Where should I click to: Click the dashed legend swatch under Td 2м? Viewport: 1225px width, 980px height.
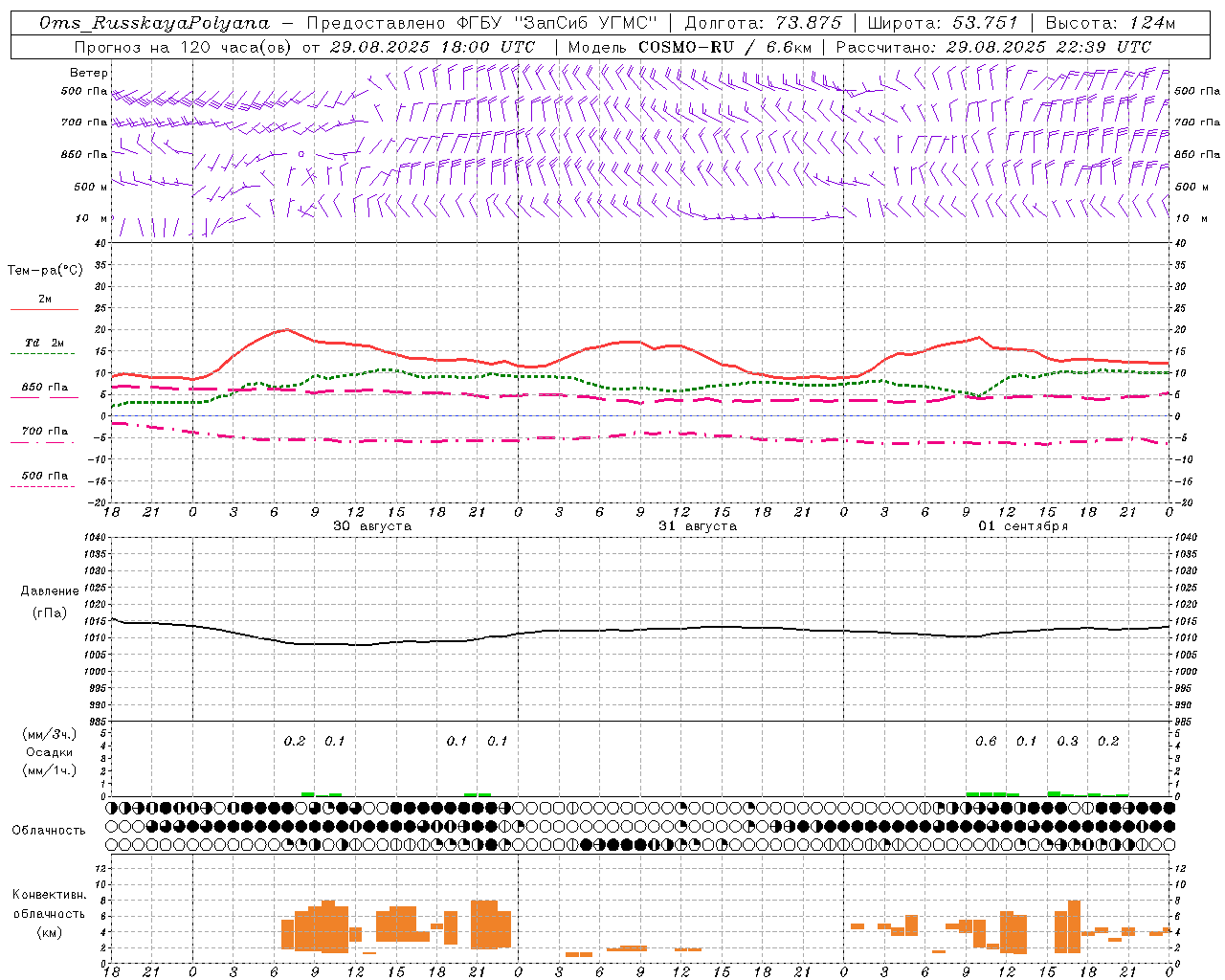tap(42, 354)
